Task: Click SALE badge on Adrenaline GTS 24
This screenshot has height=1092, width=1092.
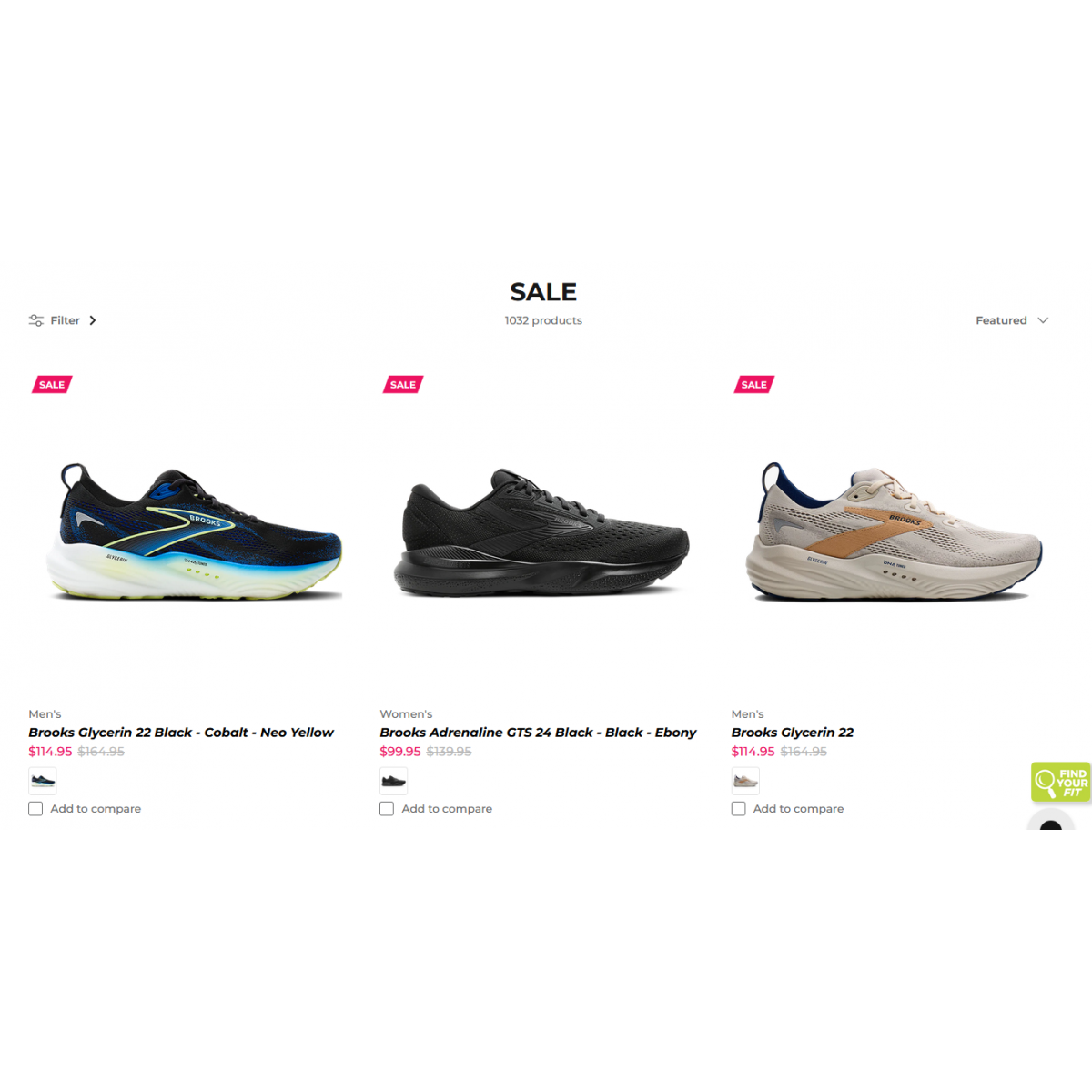Action: tap(403, 385)
